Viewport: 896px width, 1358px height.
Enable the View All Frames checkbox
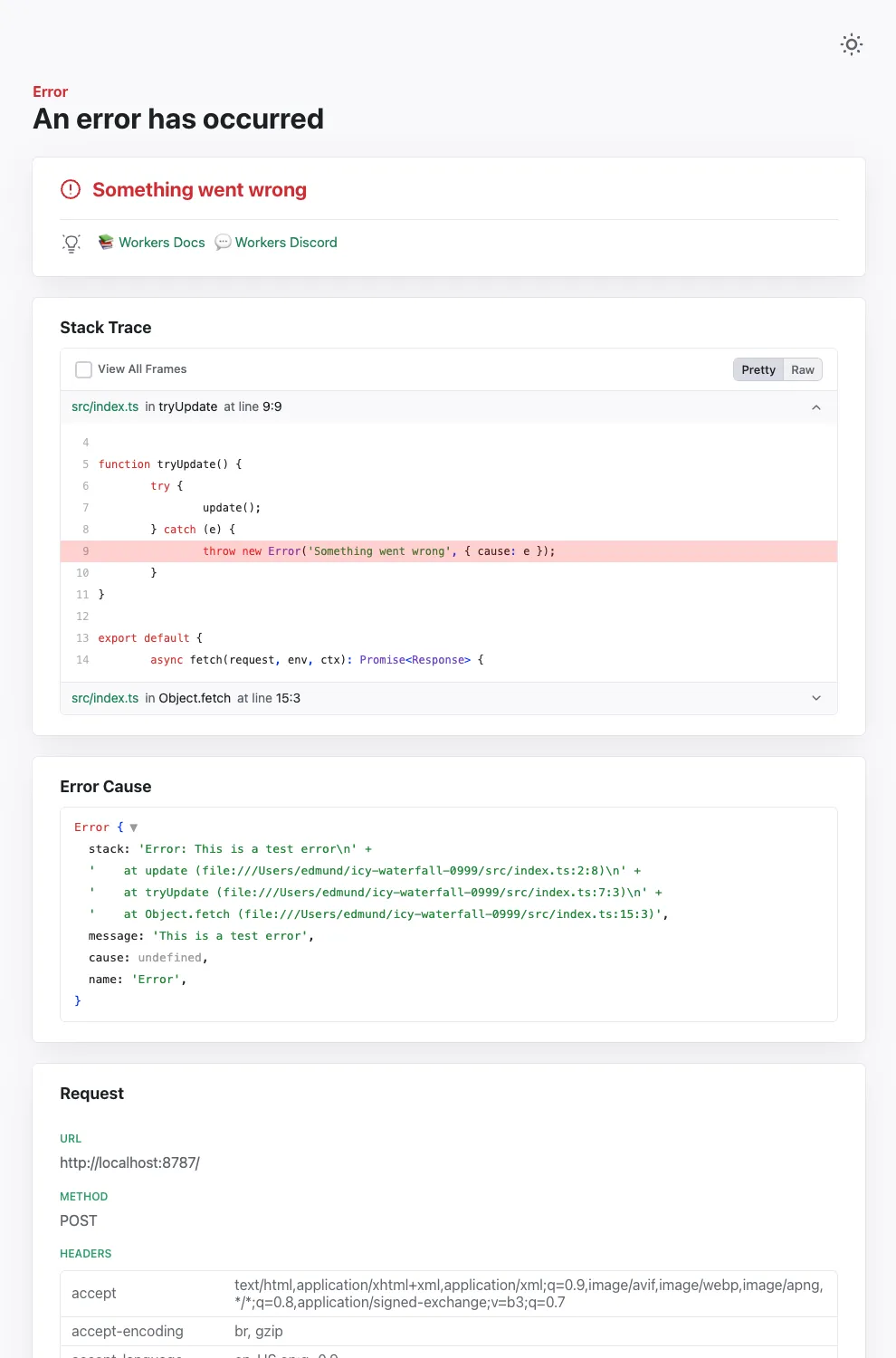[x=84, y=369]
